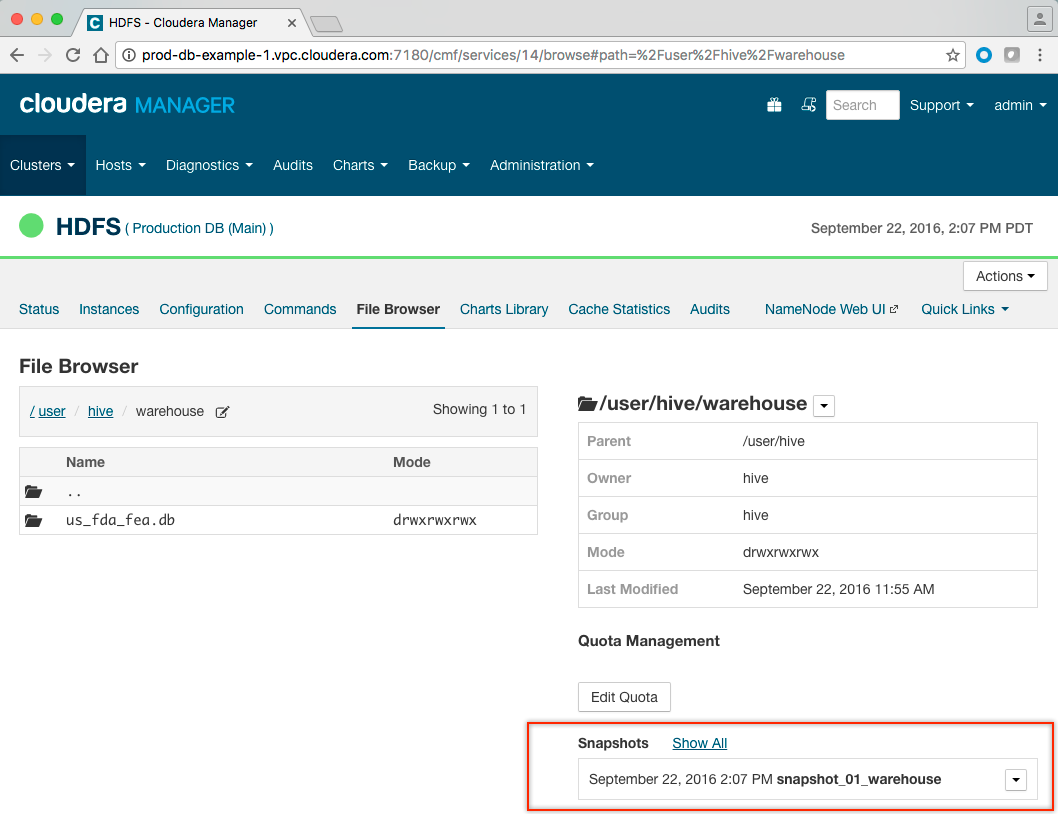The width and height of the screenshot is (1058, 814).
Task: Open the Clusters menu
Action: 43,165
